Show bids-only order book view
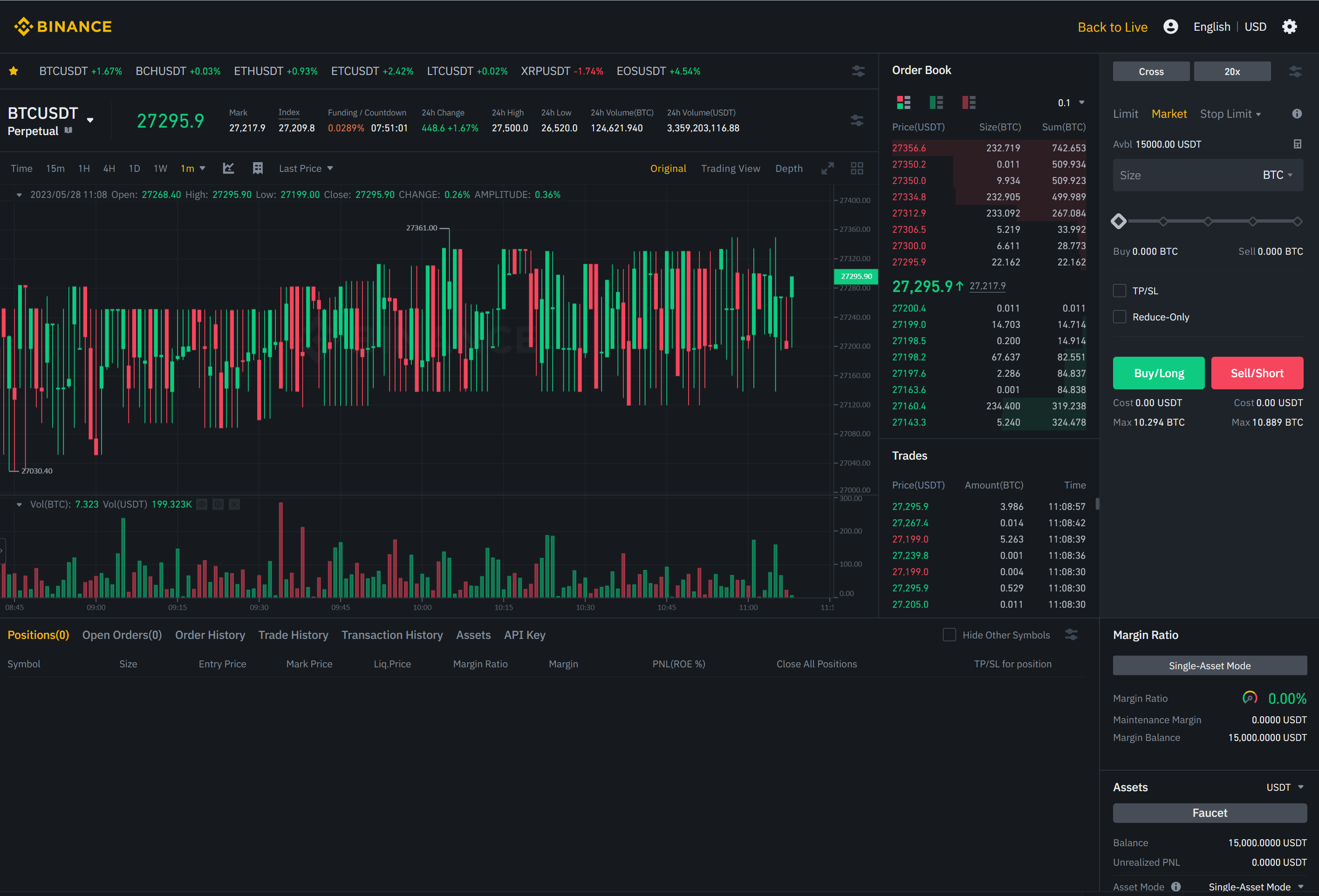This screenshot has width=1319, height=896. [x=936, y=102]
